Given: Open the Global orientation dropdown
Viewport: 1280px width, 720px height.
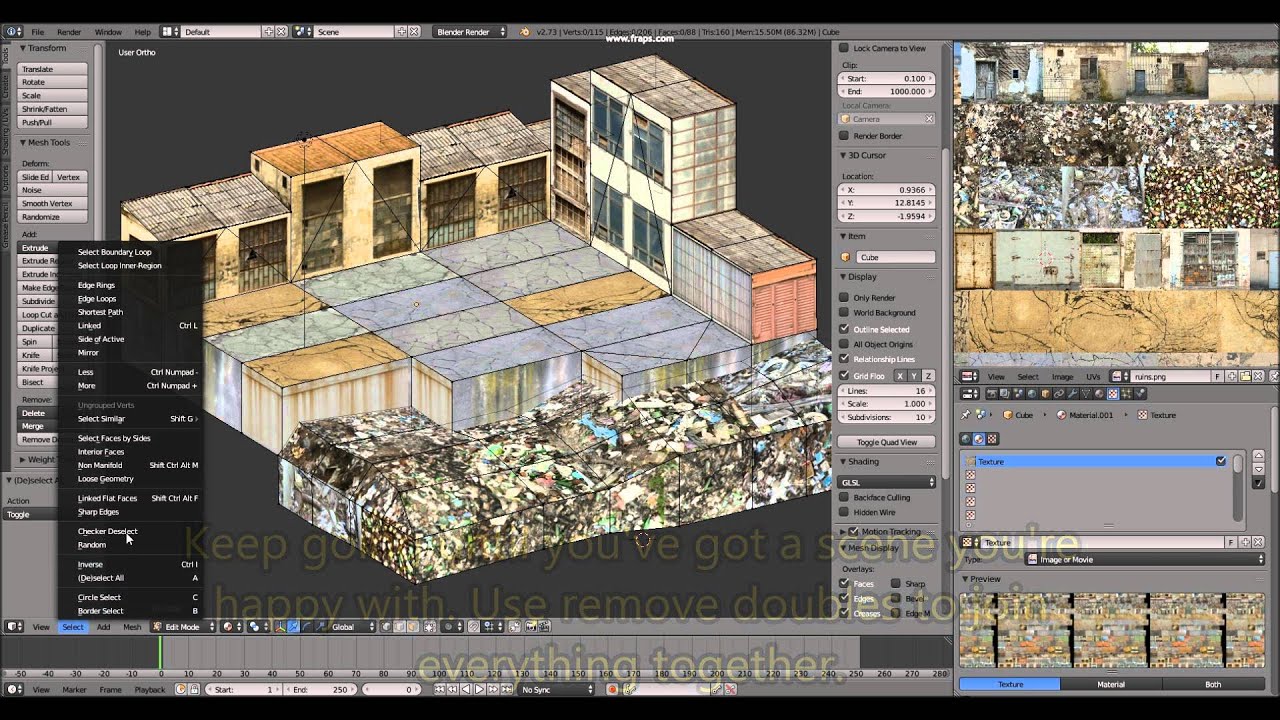Looking at the screenshot, I should click(x=353, y=627).
